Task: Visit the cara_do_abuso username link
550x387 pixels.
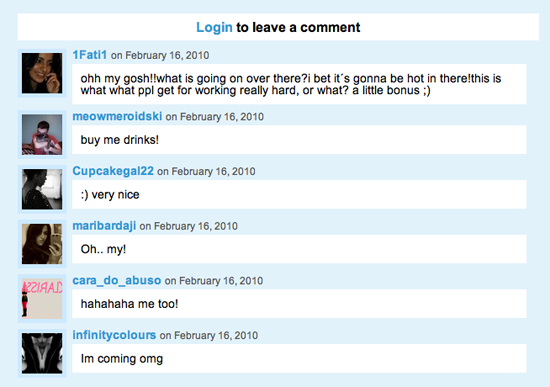Action: coord(117,280)
